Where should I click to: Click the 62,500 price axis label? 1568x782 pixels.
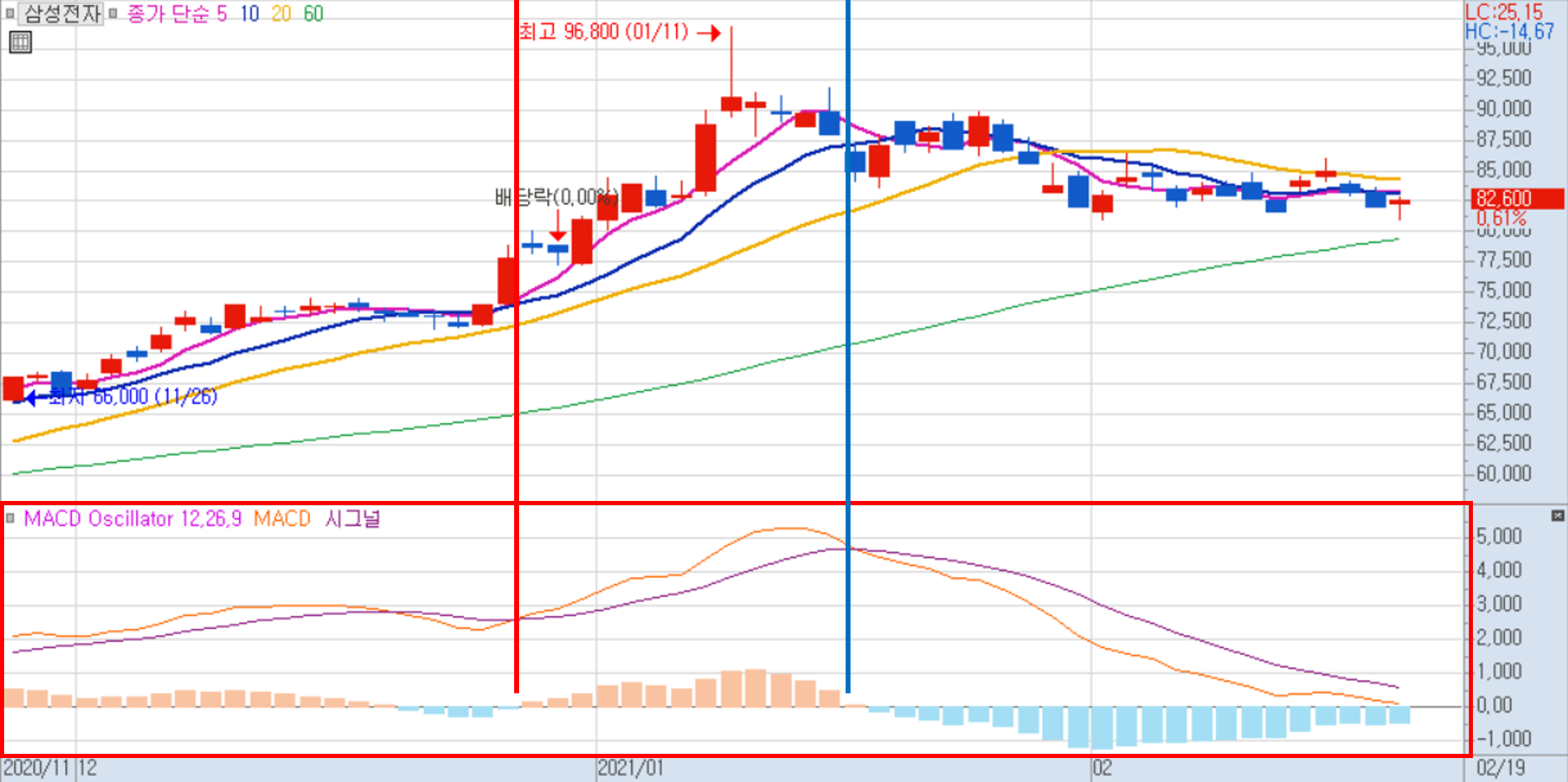pyautogui.click(x=1504, y=443)
